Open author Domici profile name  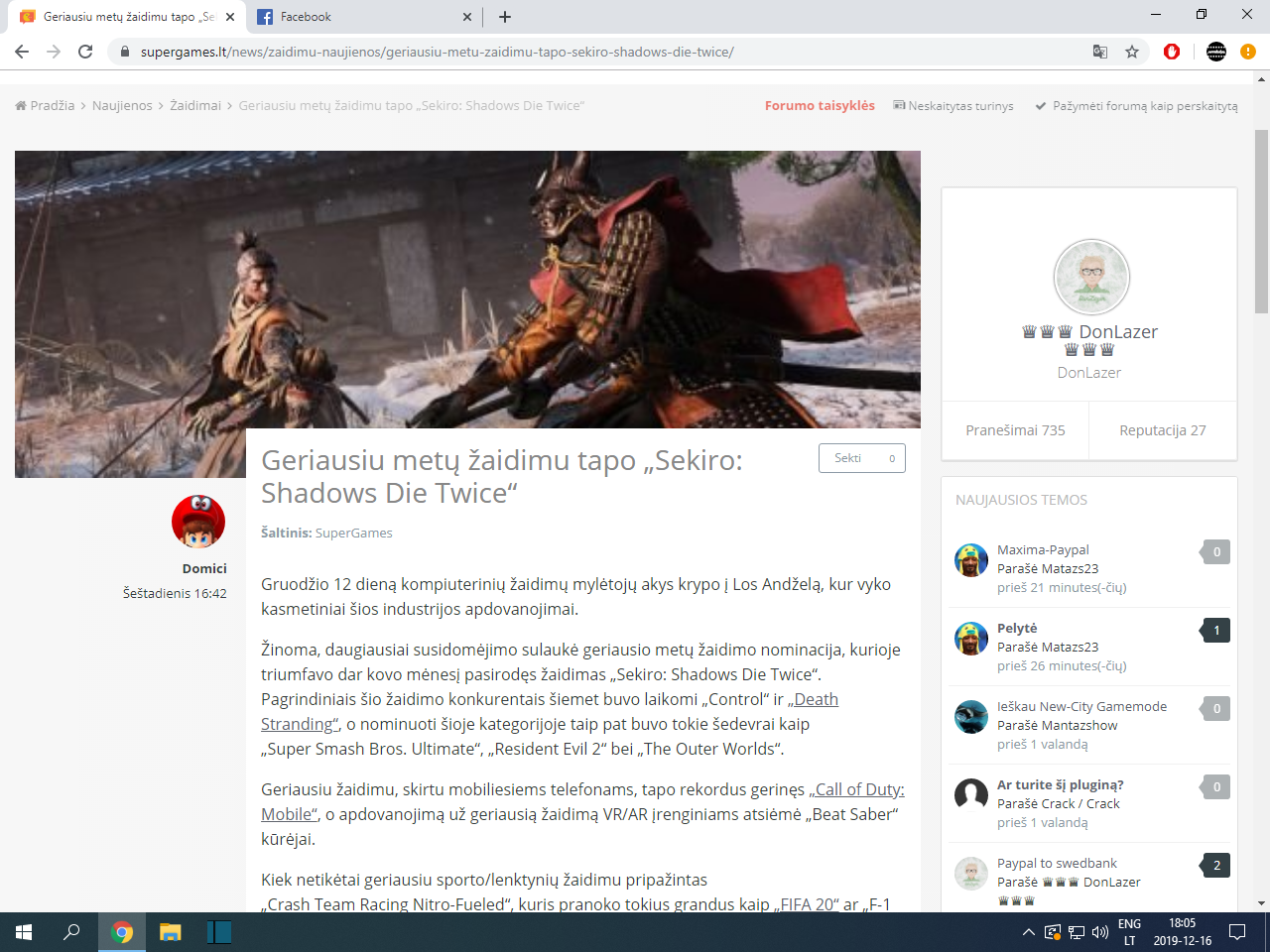(x=204, y=568)
